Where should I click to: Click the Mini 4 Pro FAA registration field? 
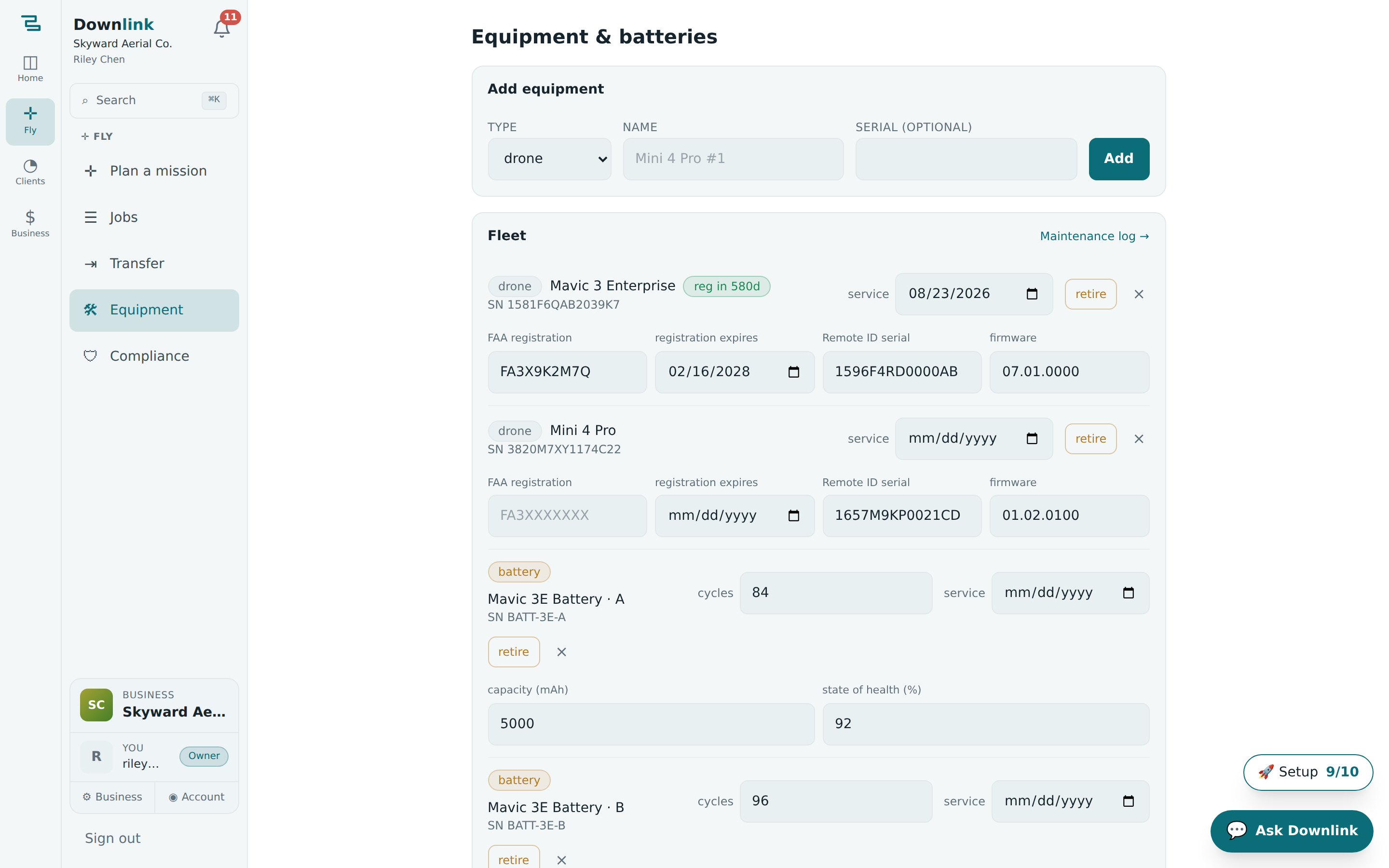click(567, 515)
